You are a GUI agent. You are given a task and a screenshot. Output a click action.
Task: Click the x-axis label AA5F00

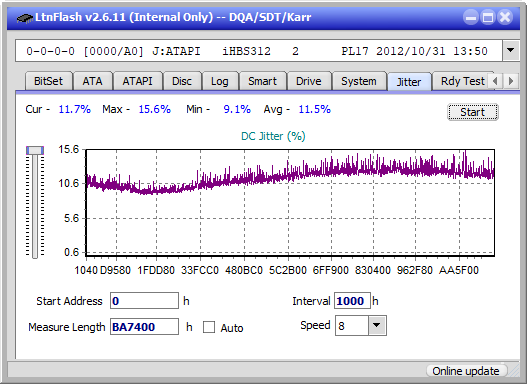pos(459,270)
